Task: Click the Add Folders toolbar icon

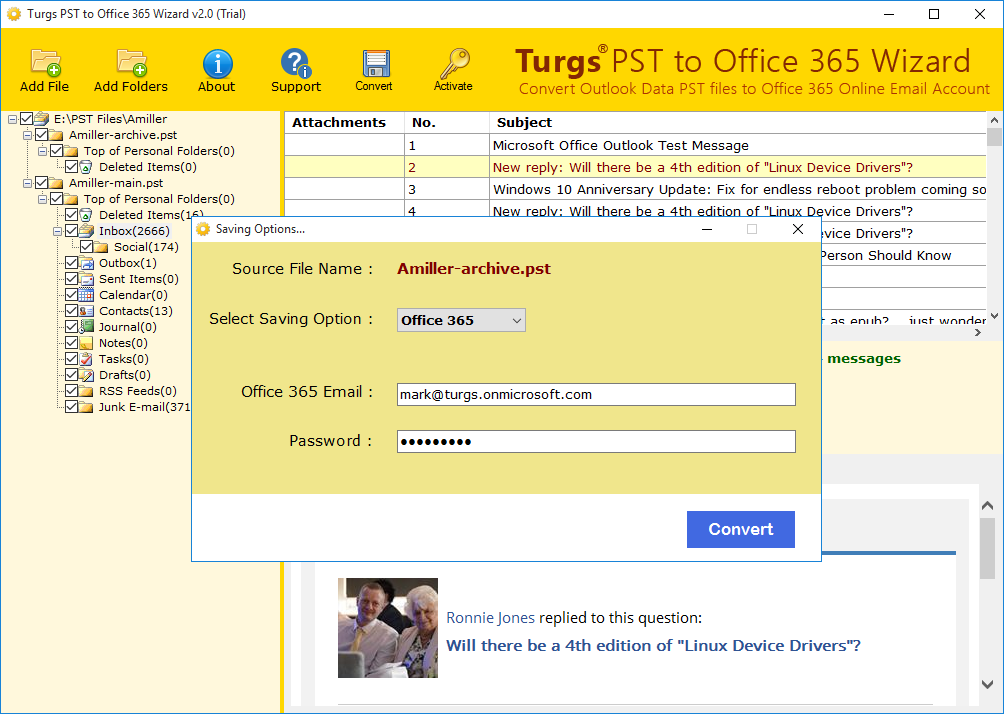Action: click(x=131, y=63)
